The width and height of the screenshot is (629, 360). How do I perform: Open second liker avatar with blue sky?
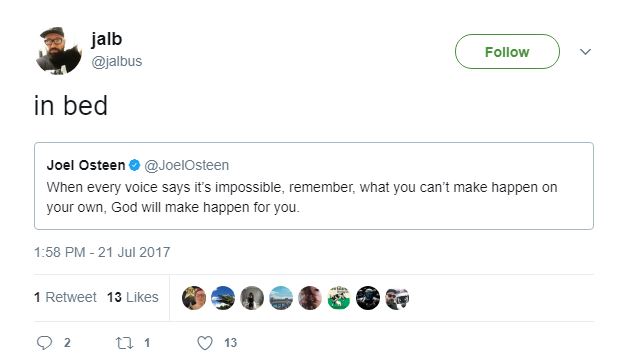pos(223,298)
